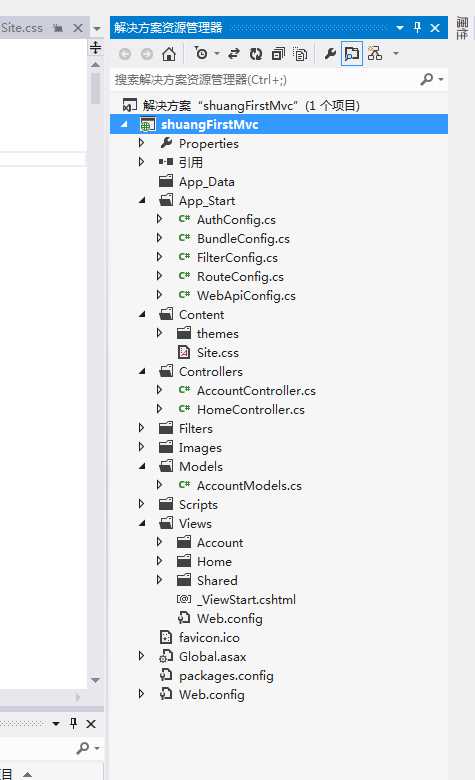The width and height of the screenshot is (475, 780).
Task: Close the Site.css editor tab
Action: 78,28
